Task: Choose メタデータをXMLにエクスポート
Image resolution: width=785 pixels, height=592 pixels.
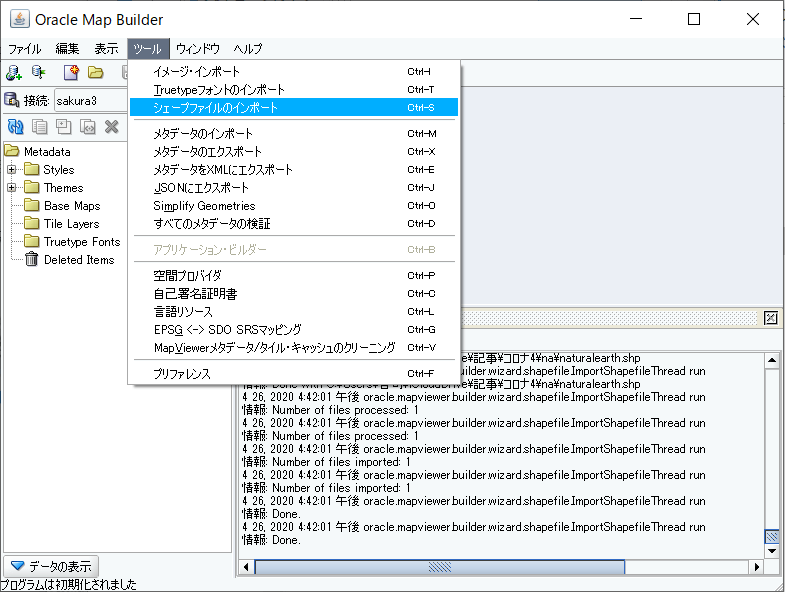Action: point(294,170)
